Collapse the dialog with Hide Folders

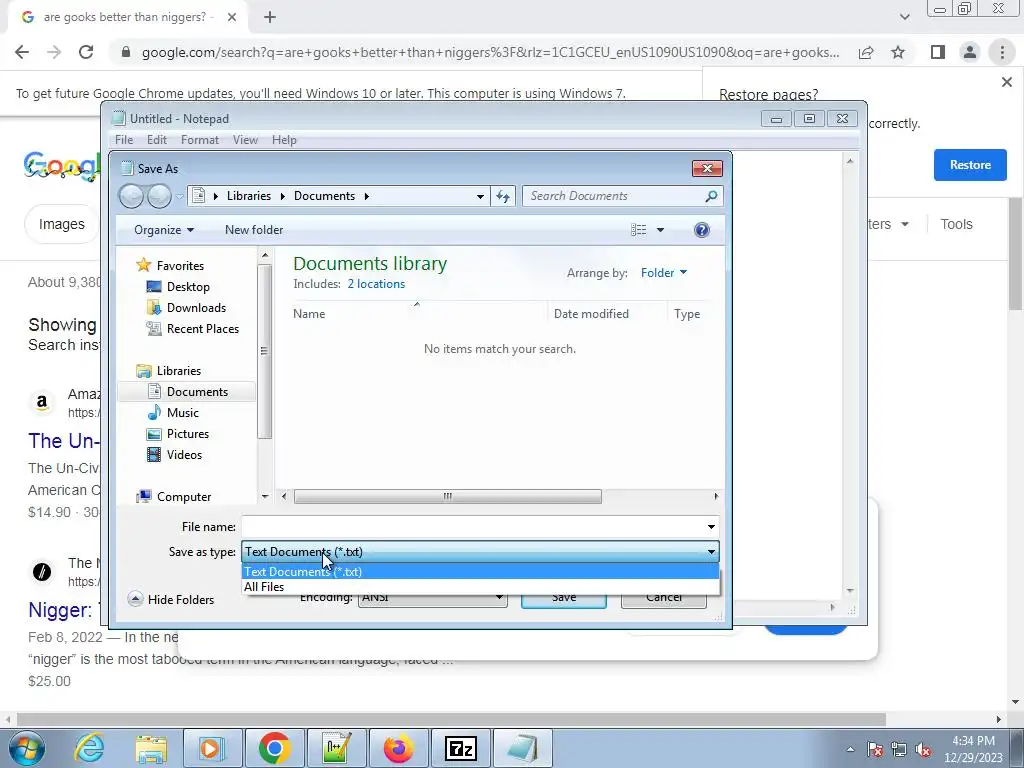tap(171, 600)
